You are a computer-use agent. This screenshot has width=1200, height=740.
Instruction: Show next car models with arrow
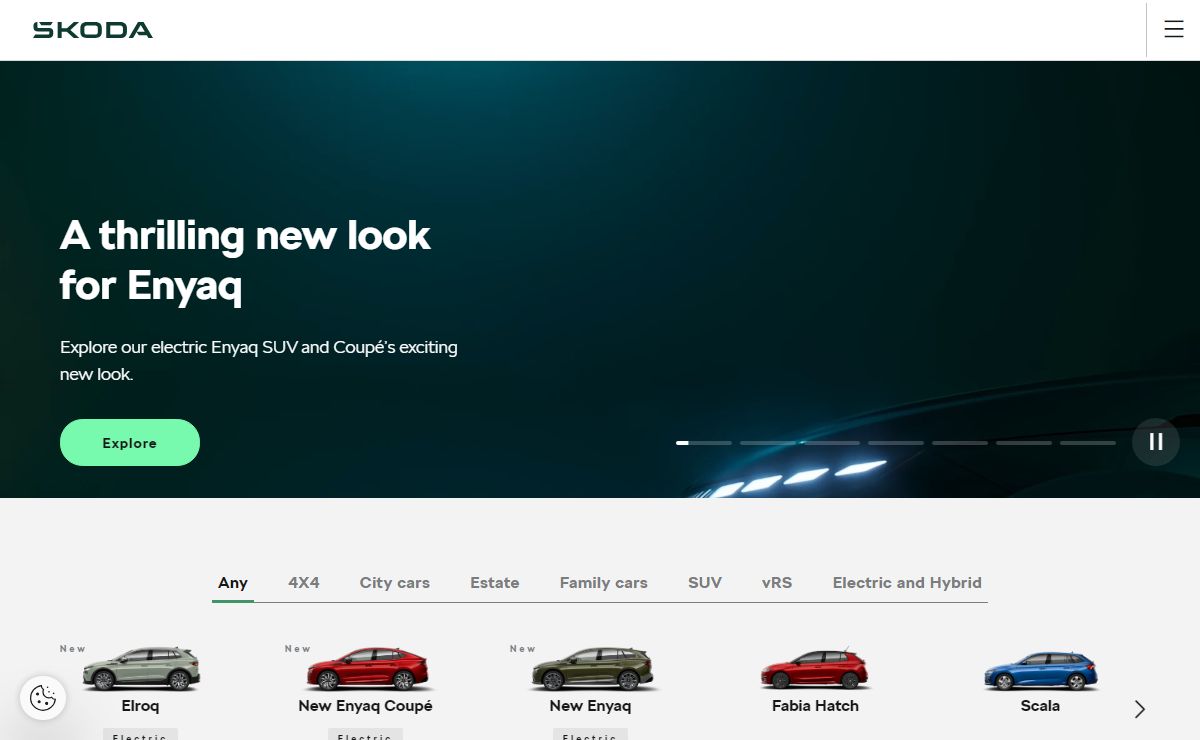point(1140,709)
